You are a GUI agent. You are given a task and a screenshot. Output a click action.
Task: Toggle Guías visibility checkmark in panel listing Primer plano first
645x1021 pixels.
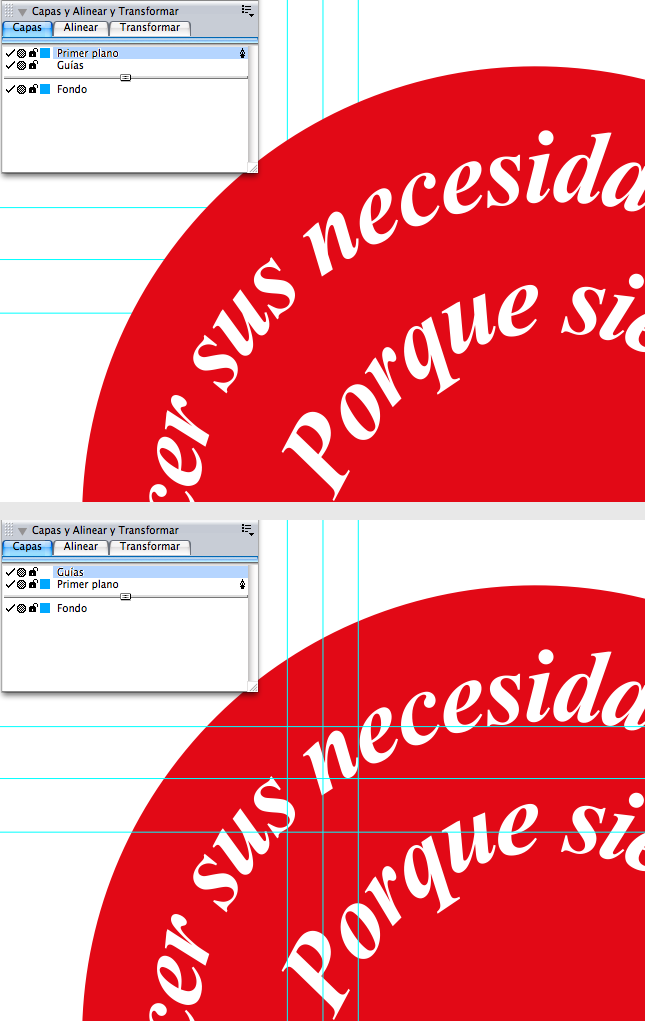10,65
